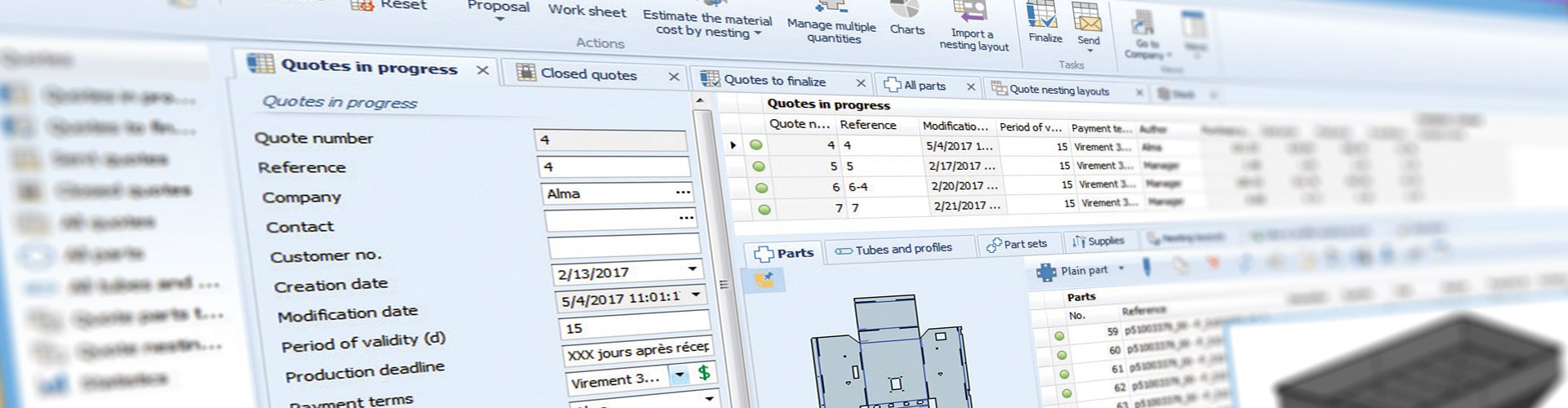1568x408 pixels.
Task: Click Production deadline field
Action: 637,353
